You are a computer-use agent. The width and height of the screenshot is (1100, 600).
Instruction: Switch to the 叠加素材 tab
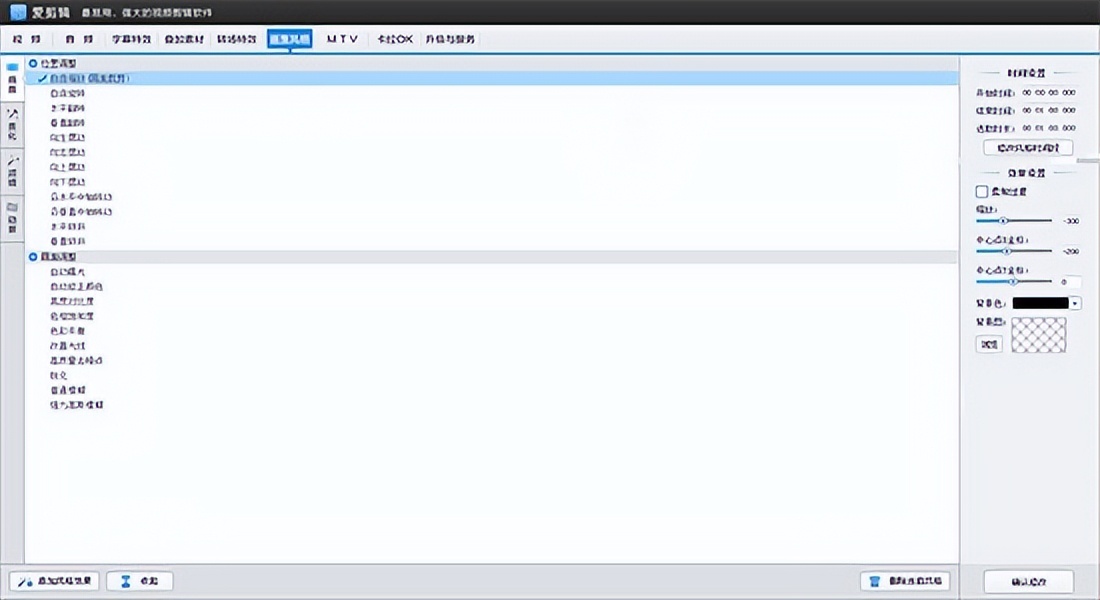click(184, 39)
